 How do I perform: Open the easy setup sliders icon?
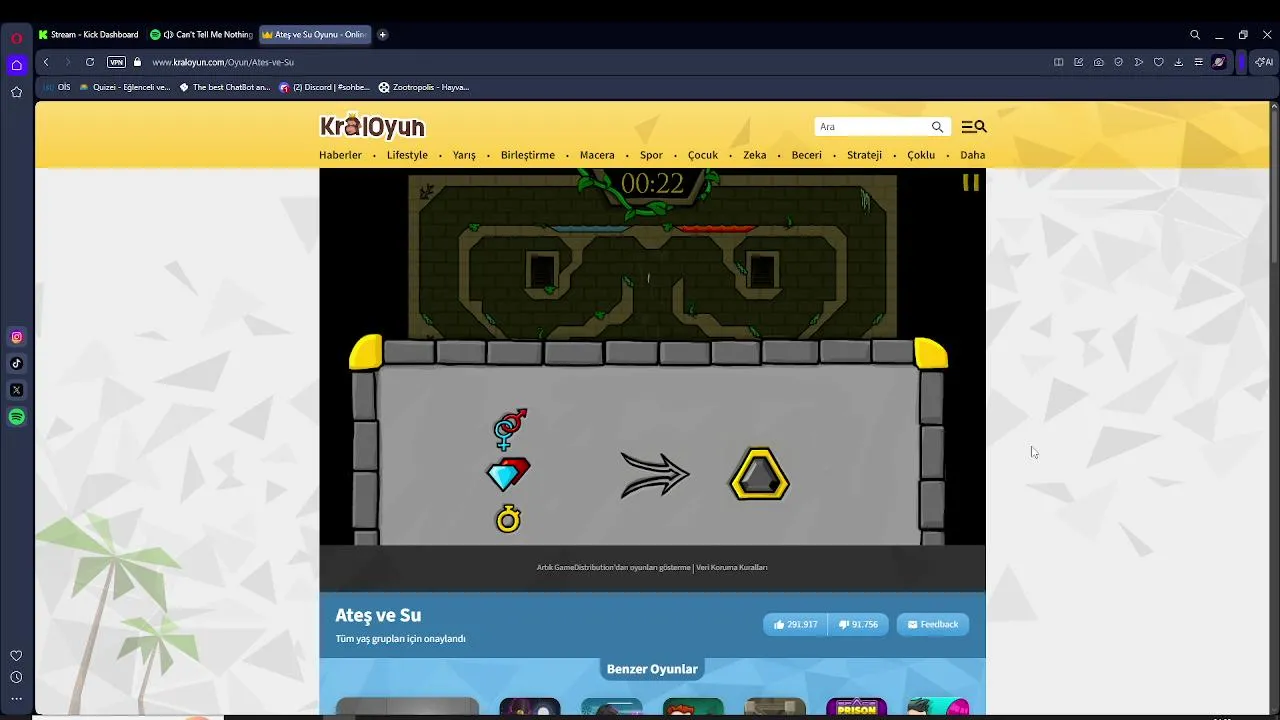[x=1198, y=62]
